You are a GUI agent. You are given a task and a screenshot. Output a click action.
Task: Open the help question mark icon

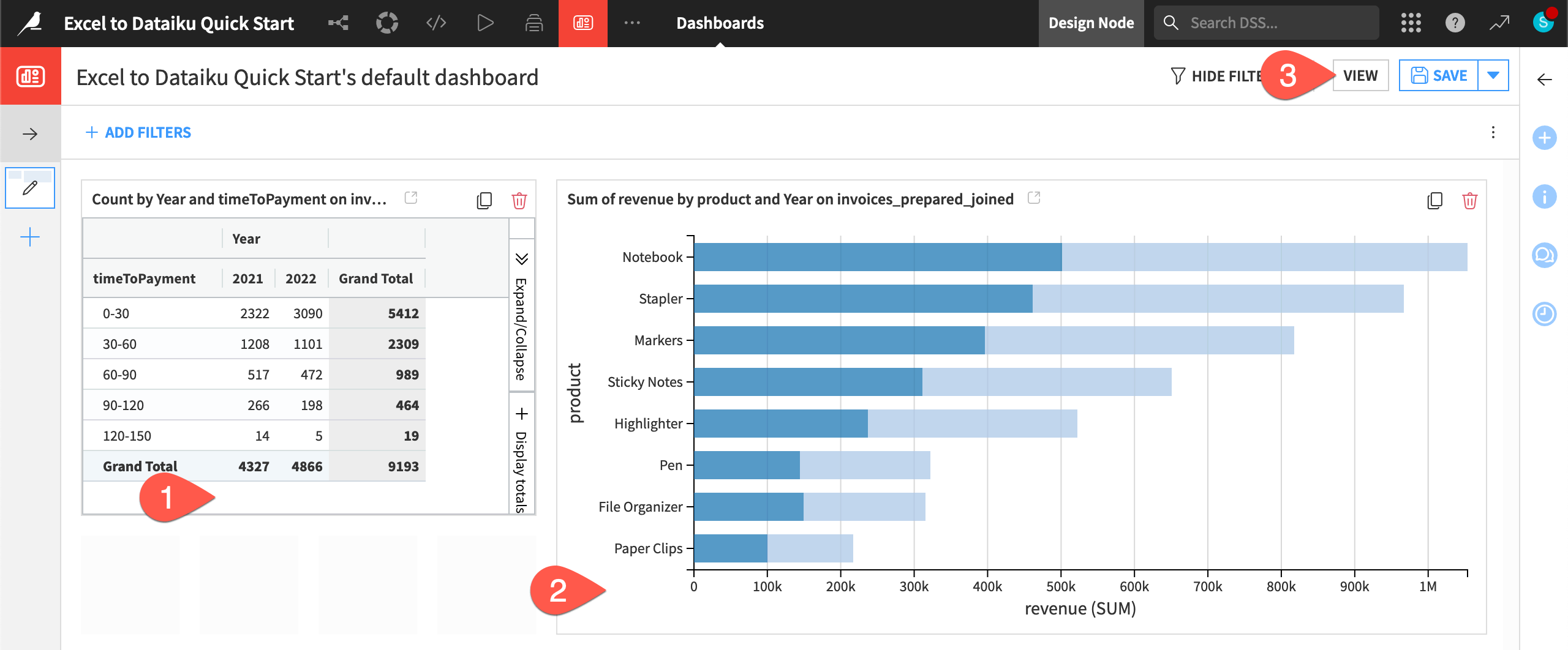pos(1455,23)
